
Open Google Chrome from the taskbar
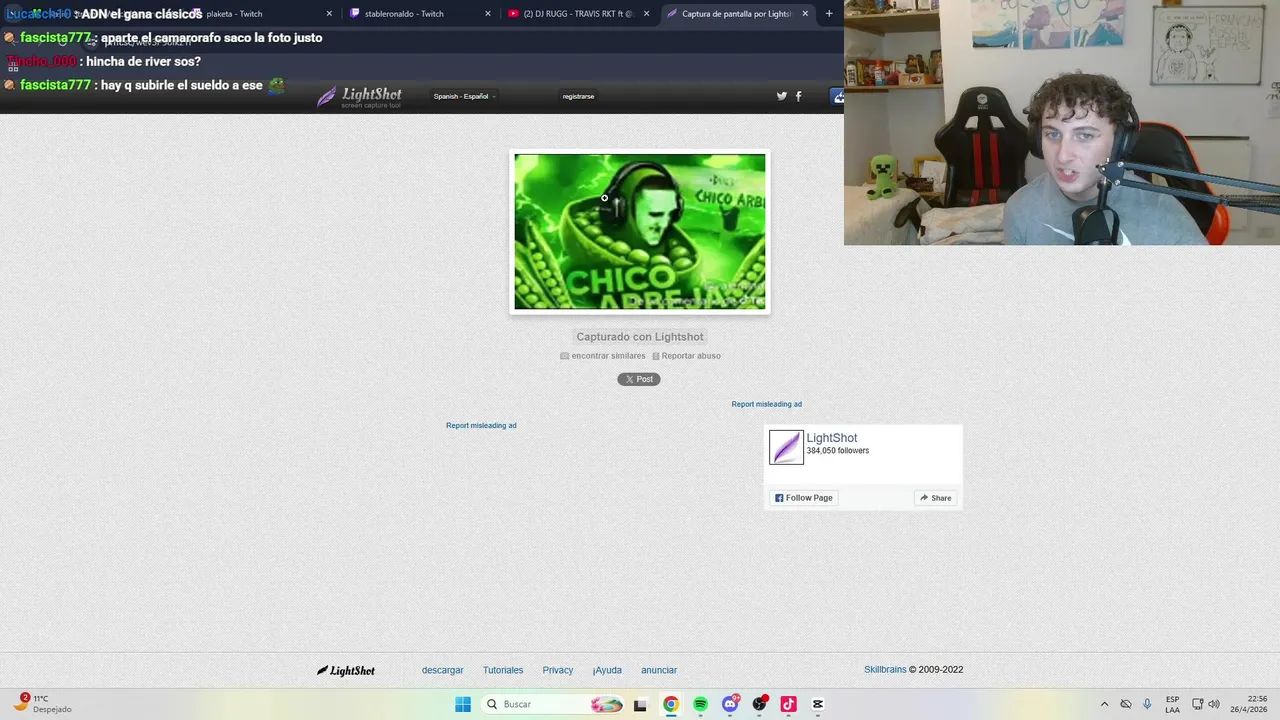coord(671,704)
